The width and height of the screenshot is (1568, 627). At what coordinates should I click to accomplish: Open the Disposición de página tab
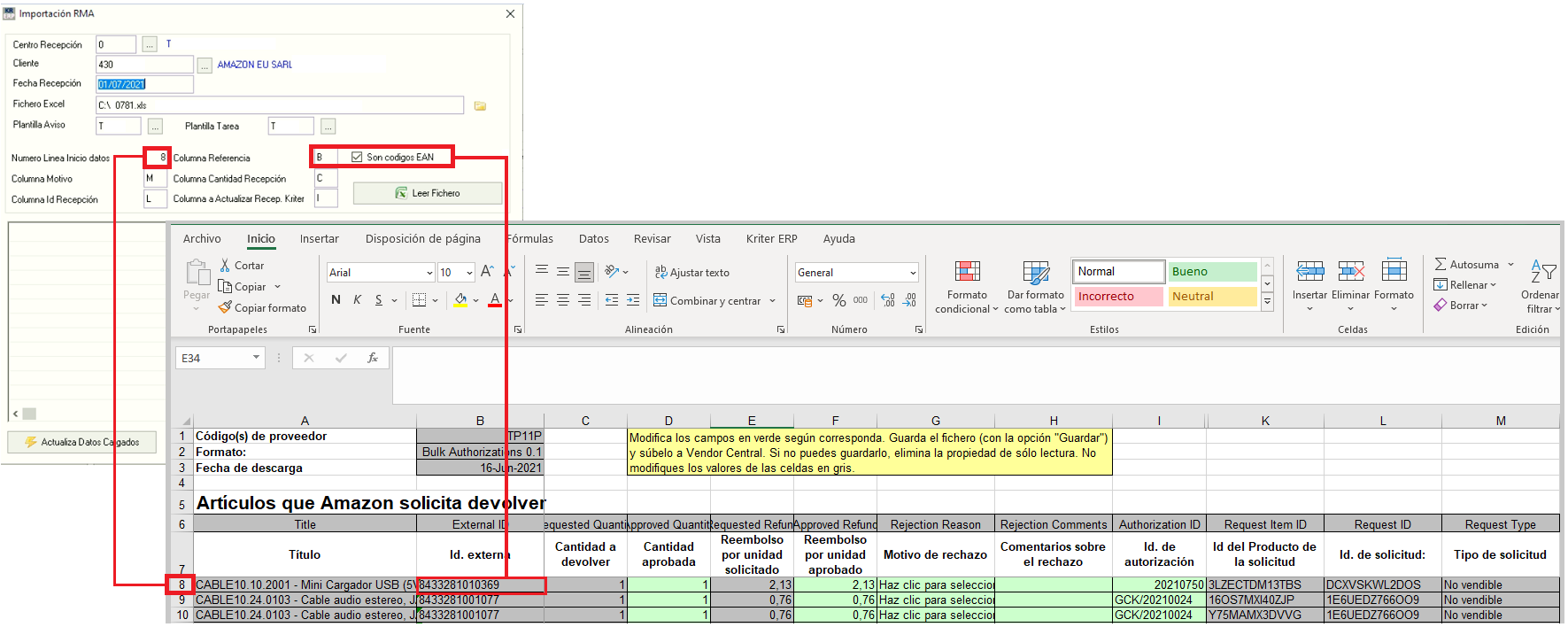(423, 238)
